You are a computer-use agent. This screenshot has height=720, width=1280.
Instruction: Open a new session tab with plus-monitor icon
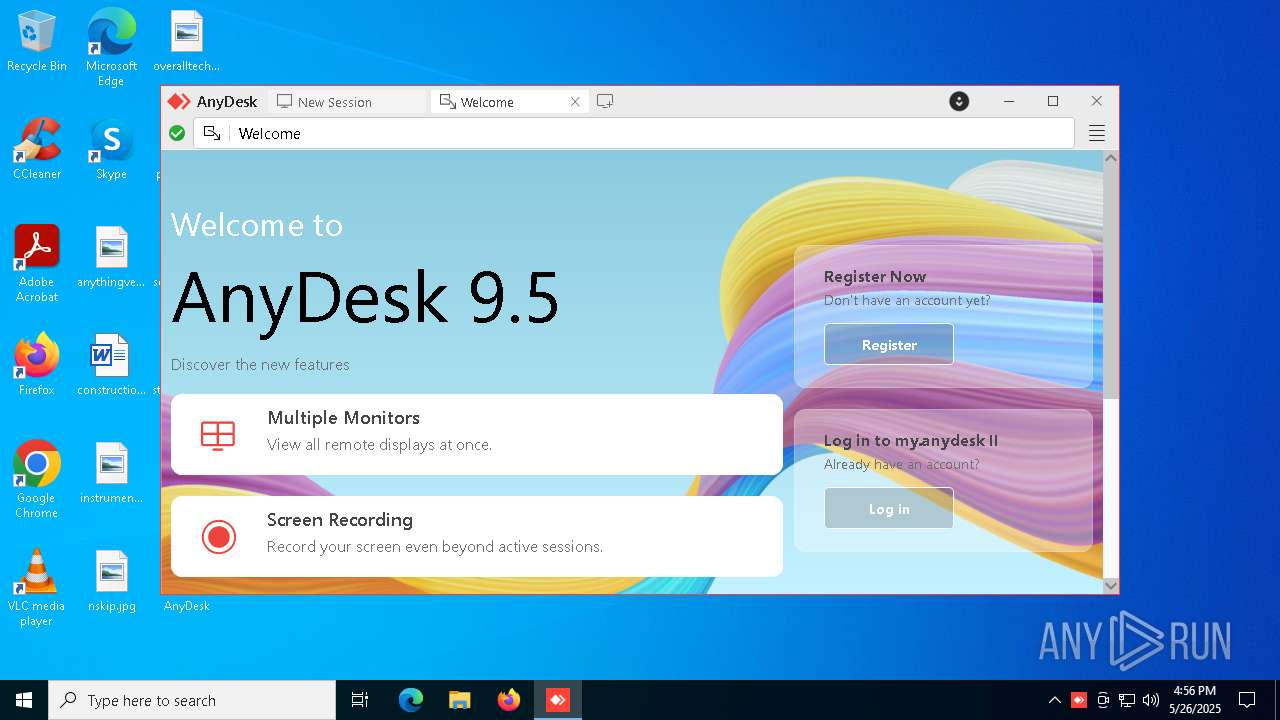(x=605, y=101)
